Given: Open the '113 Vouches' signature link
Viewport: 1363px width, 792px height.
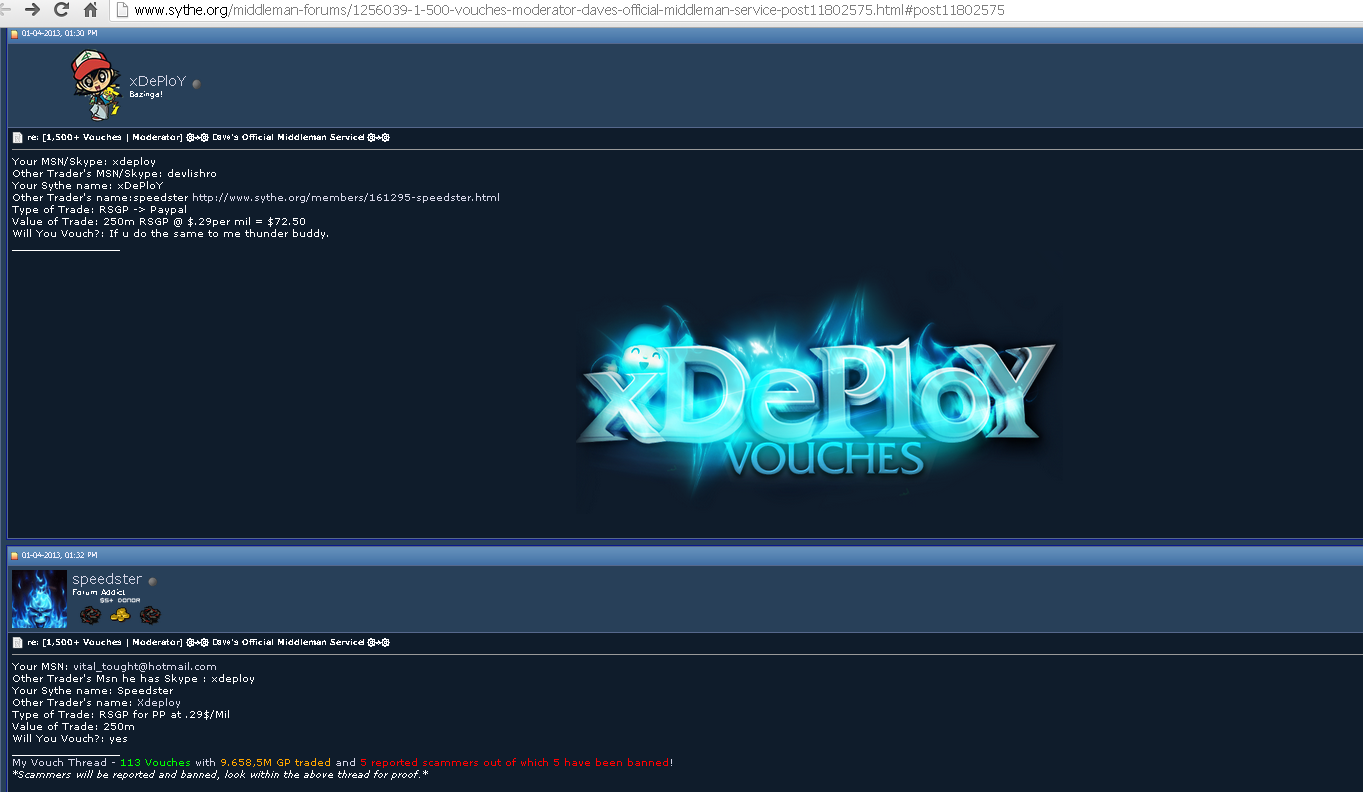Looking at the screenshot, I should [155, 762].
